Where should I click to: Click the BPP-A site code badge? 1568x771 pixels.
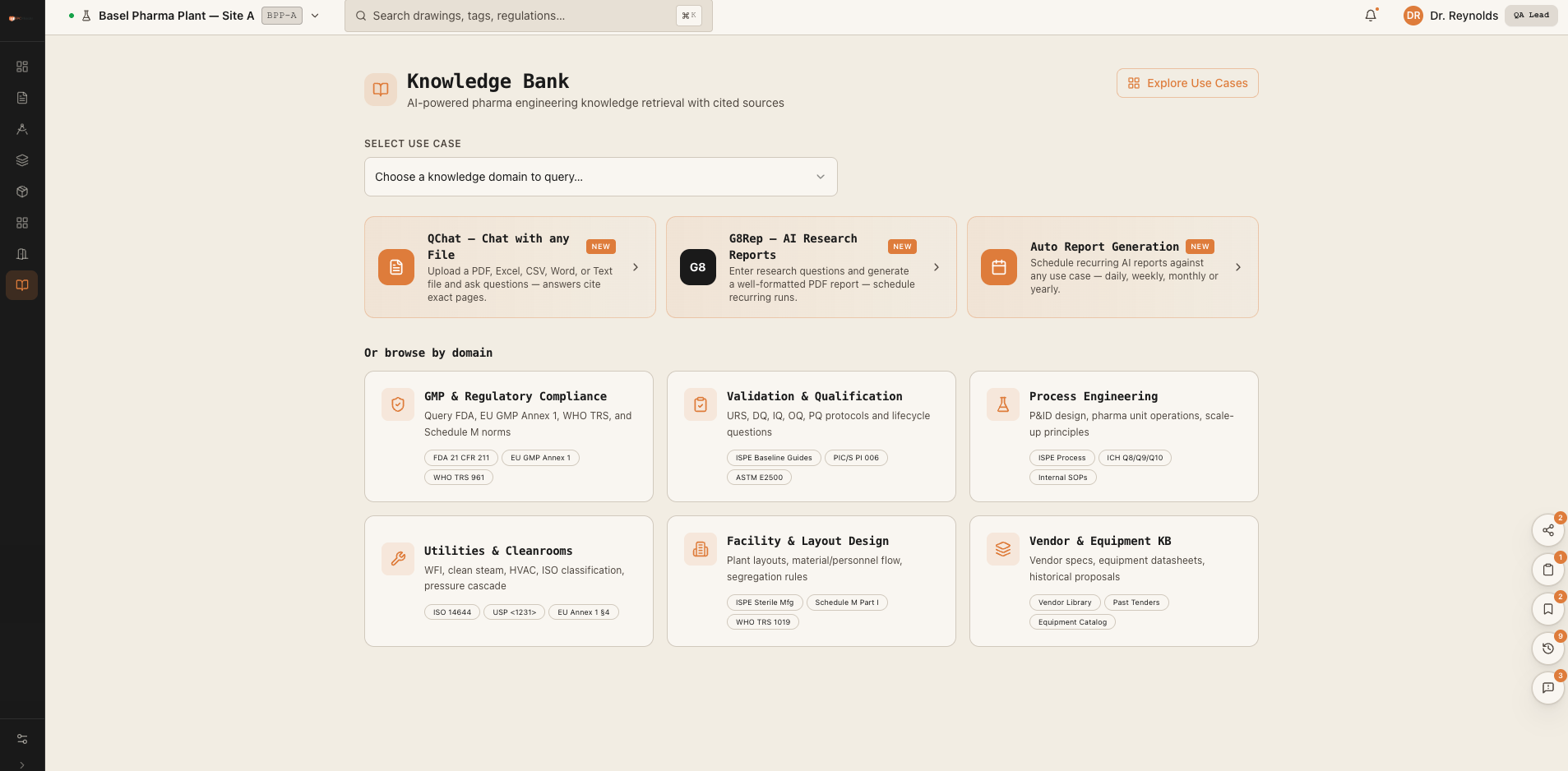coord(282,16)
